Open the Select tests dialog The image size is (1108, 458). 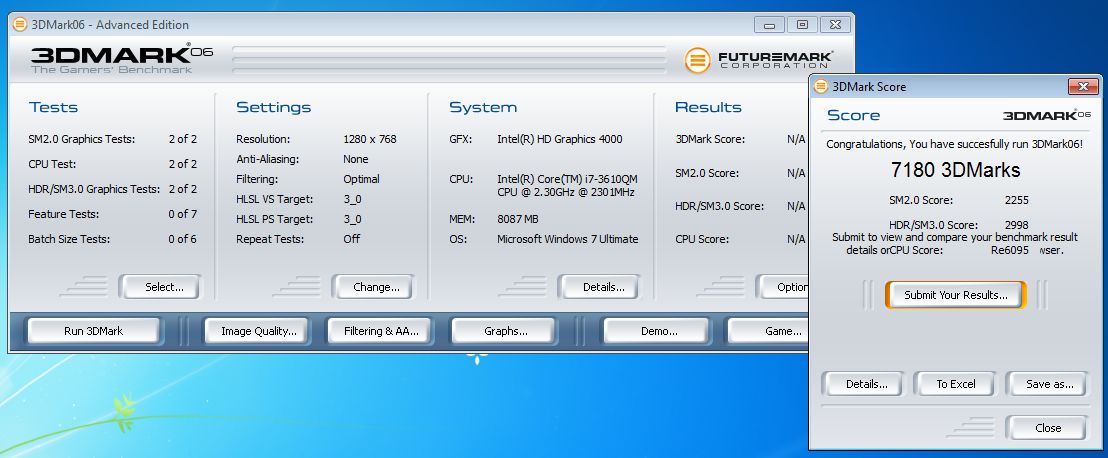click(x=160, y=287)
